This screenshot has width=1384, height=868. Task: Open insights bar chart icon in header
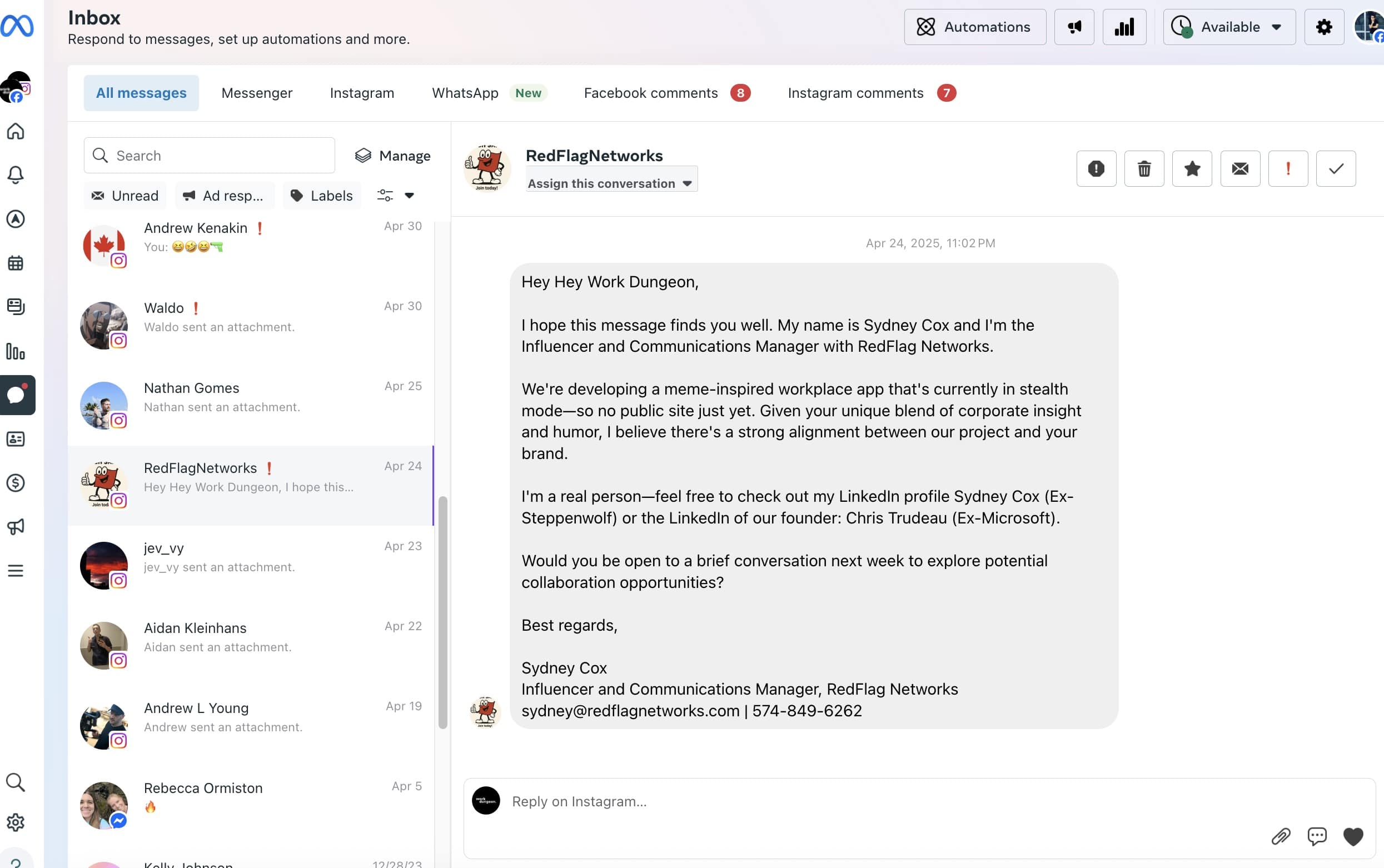coord(1124,27)
